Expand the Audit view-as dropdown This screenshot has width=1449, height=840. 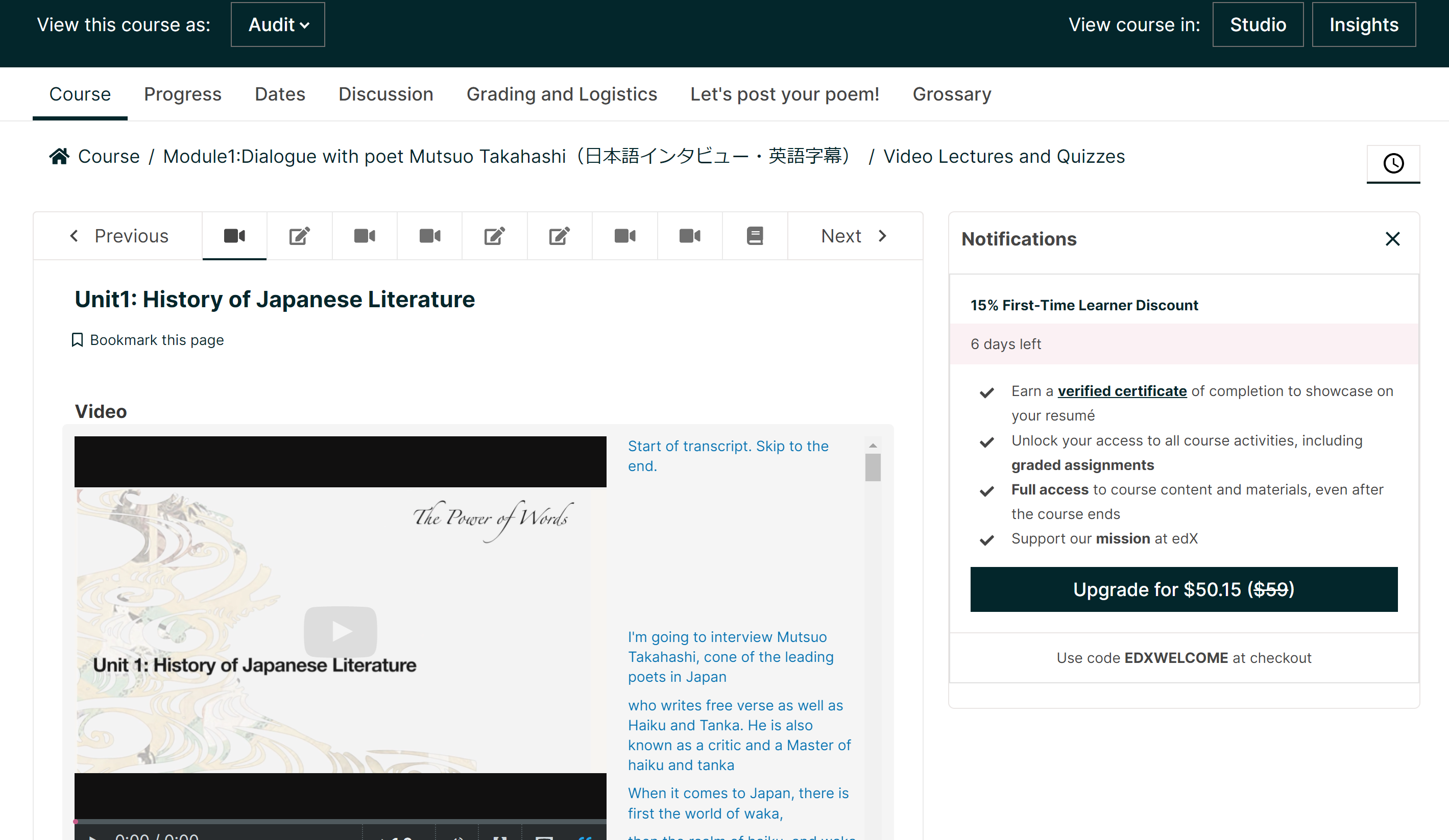[278, 24]
